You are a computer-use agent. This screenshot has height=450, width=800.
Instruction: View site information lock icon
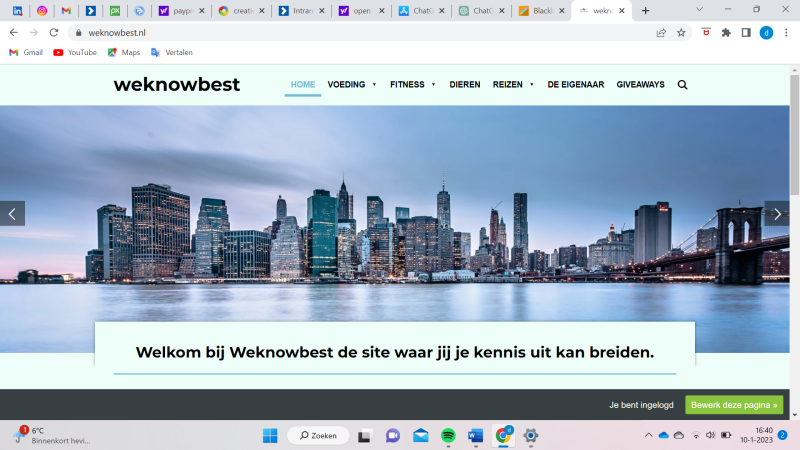click(x=79, y=33)
